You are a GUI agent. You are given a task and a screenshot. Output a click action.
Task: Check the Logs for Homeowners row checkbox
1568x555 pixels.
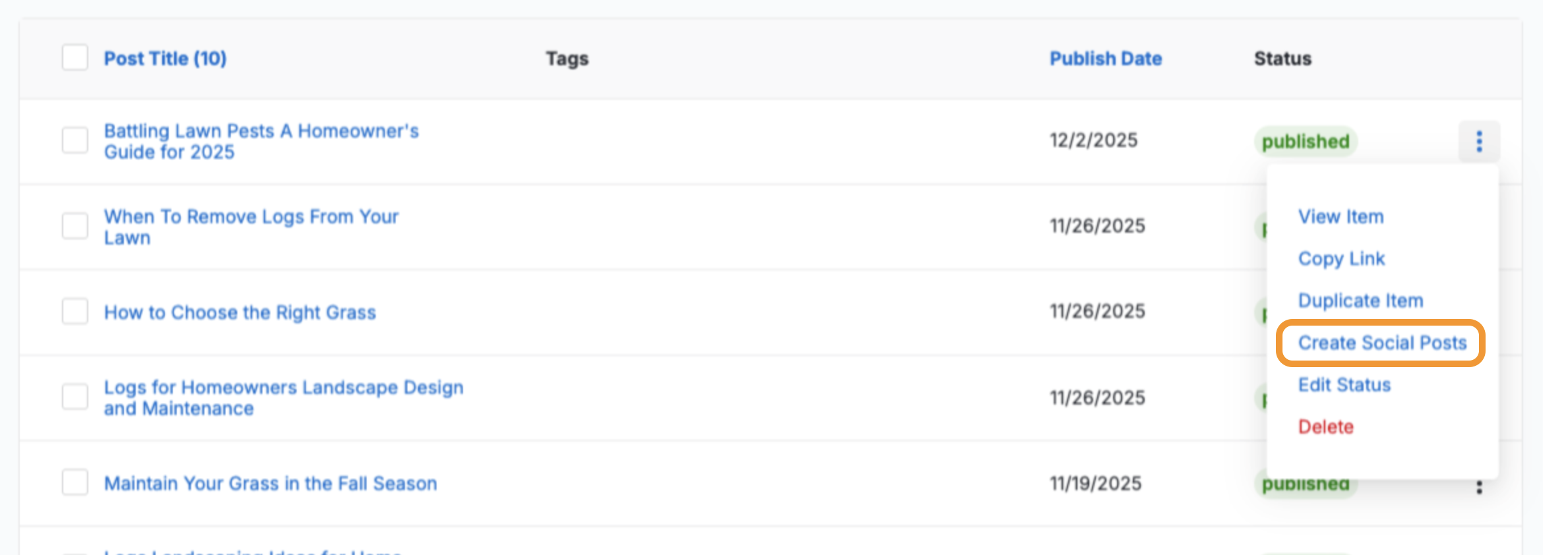(75, 397)
